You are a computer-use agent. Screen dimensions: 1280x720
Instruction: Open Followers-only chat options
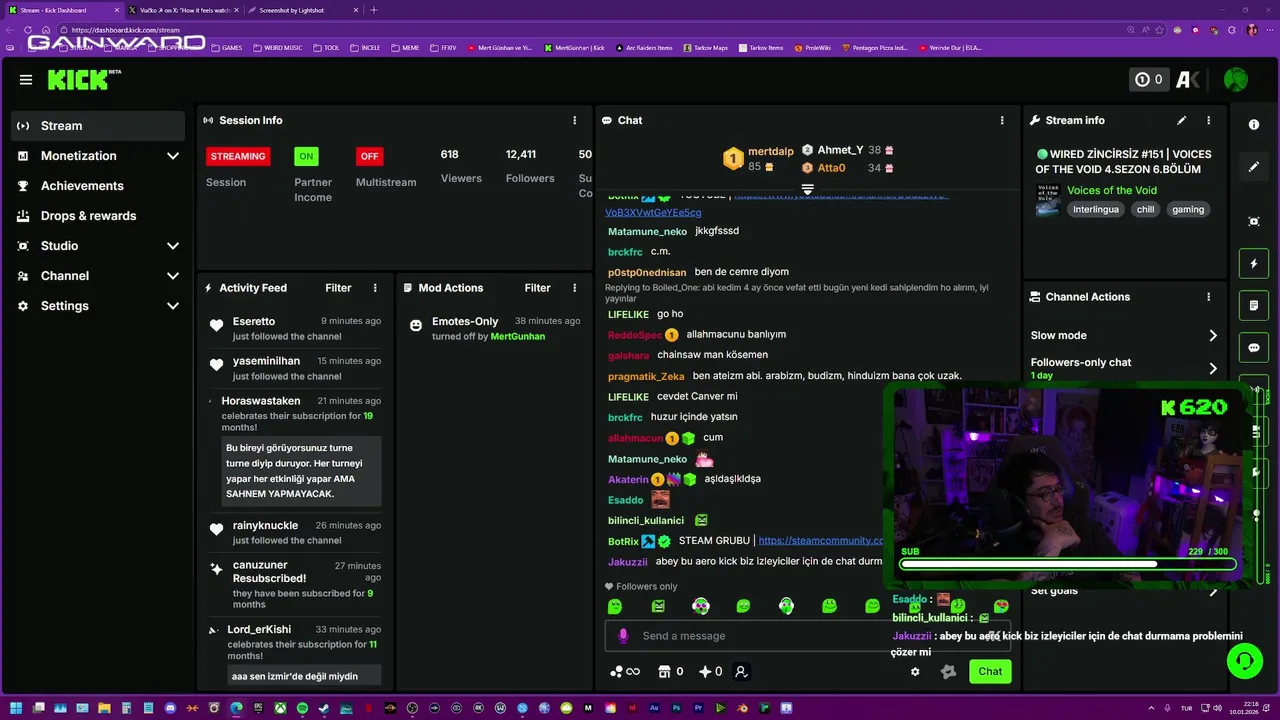tap(1125, 367)
